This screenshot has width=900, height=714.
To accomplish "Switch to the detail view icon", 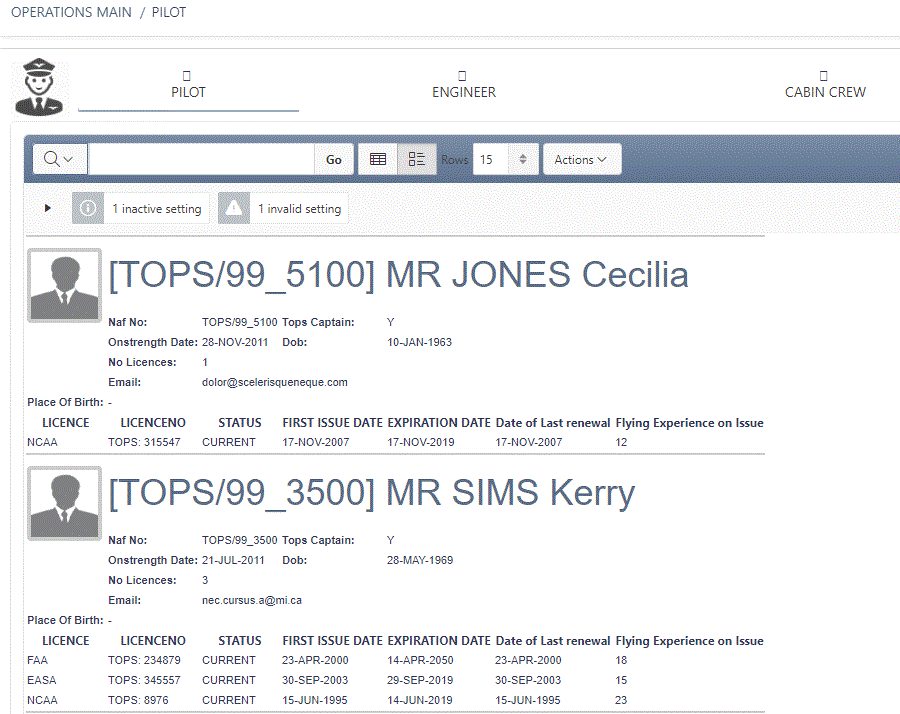I will coord(417,160).
